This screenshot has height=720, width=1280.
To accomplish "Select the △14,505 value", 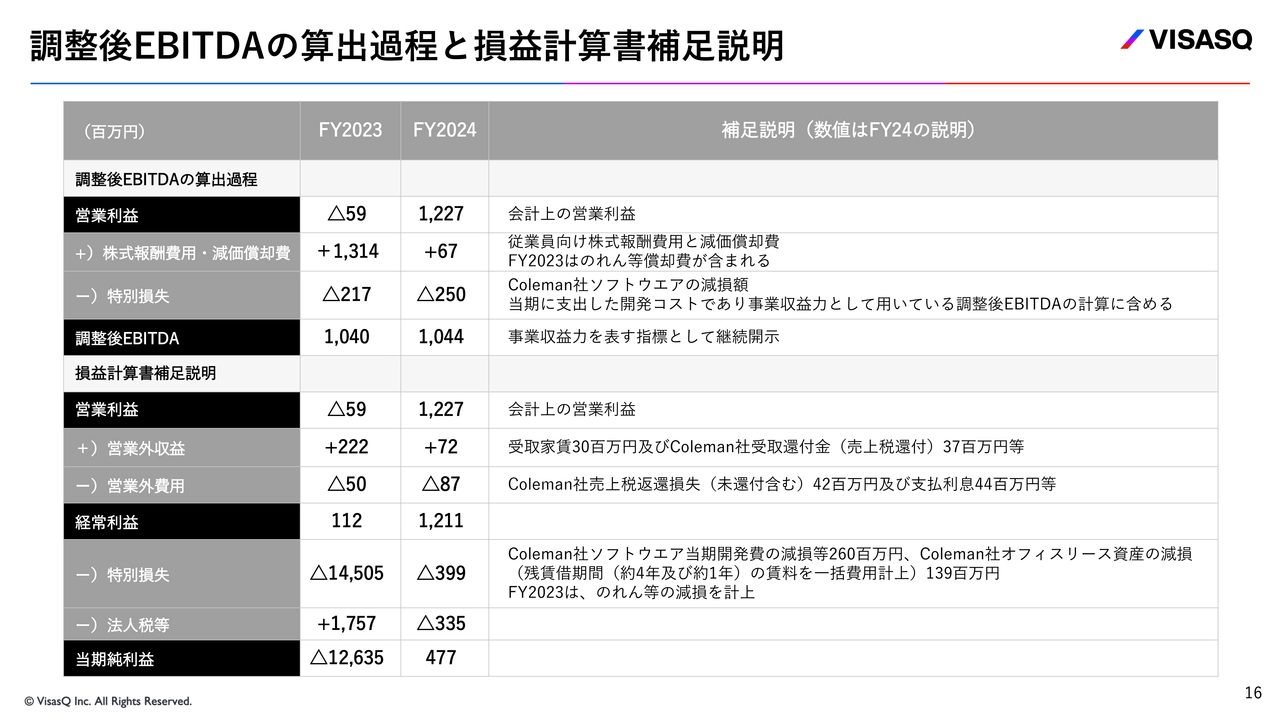I will pyautogui.click(x=347, y=574).
